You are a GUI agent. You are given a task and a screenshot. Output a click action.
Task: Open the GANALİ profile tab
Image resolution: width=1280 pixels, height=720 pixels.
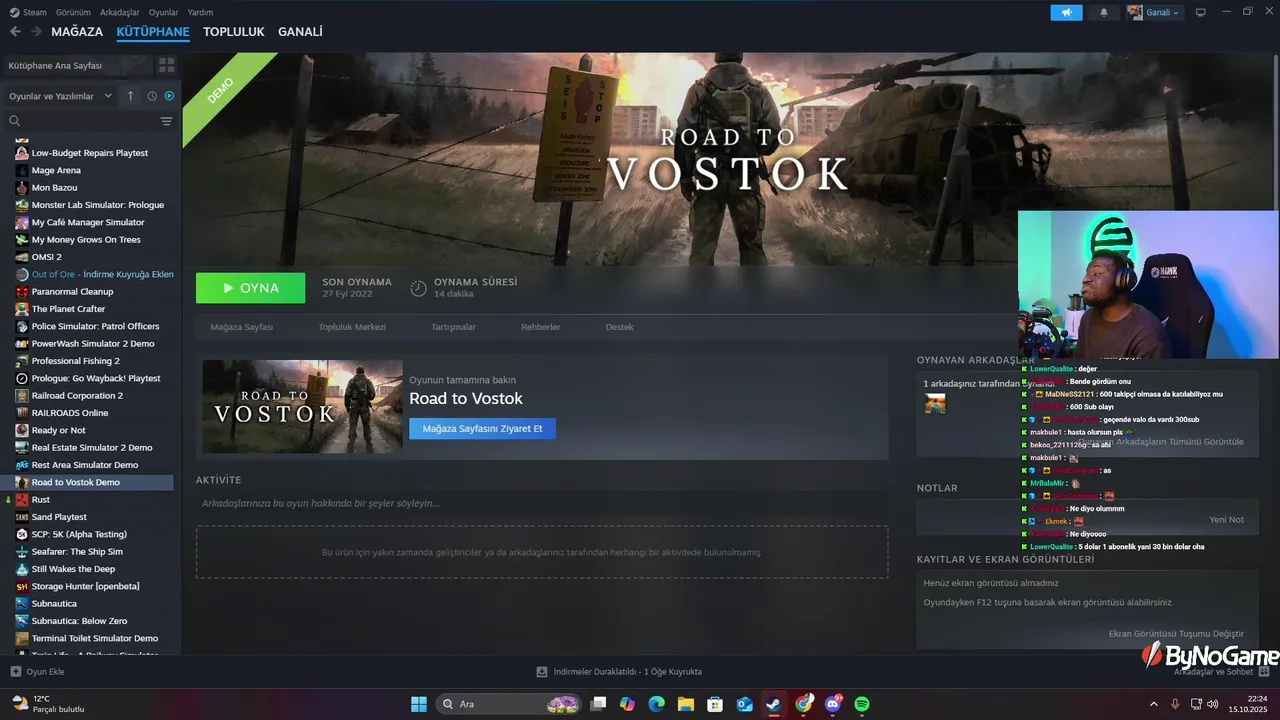tap(300, 32)
